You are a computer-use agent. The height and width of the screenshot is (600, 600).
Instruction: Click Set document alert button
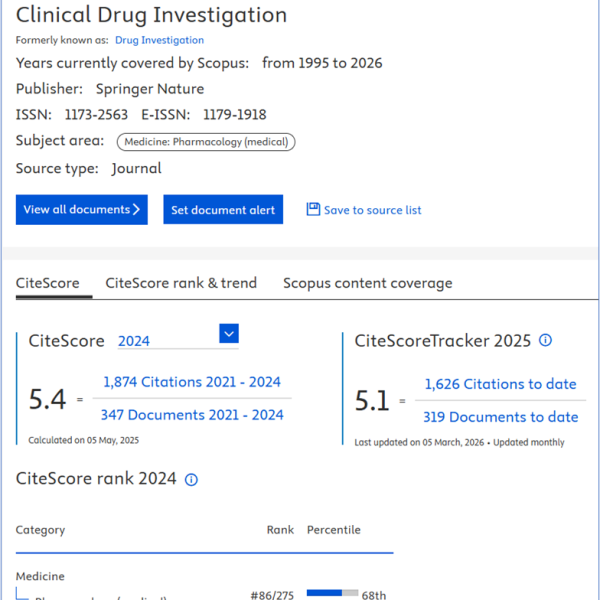[x=223, y=210]
